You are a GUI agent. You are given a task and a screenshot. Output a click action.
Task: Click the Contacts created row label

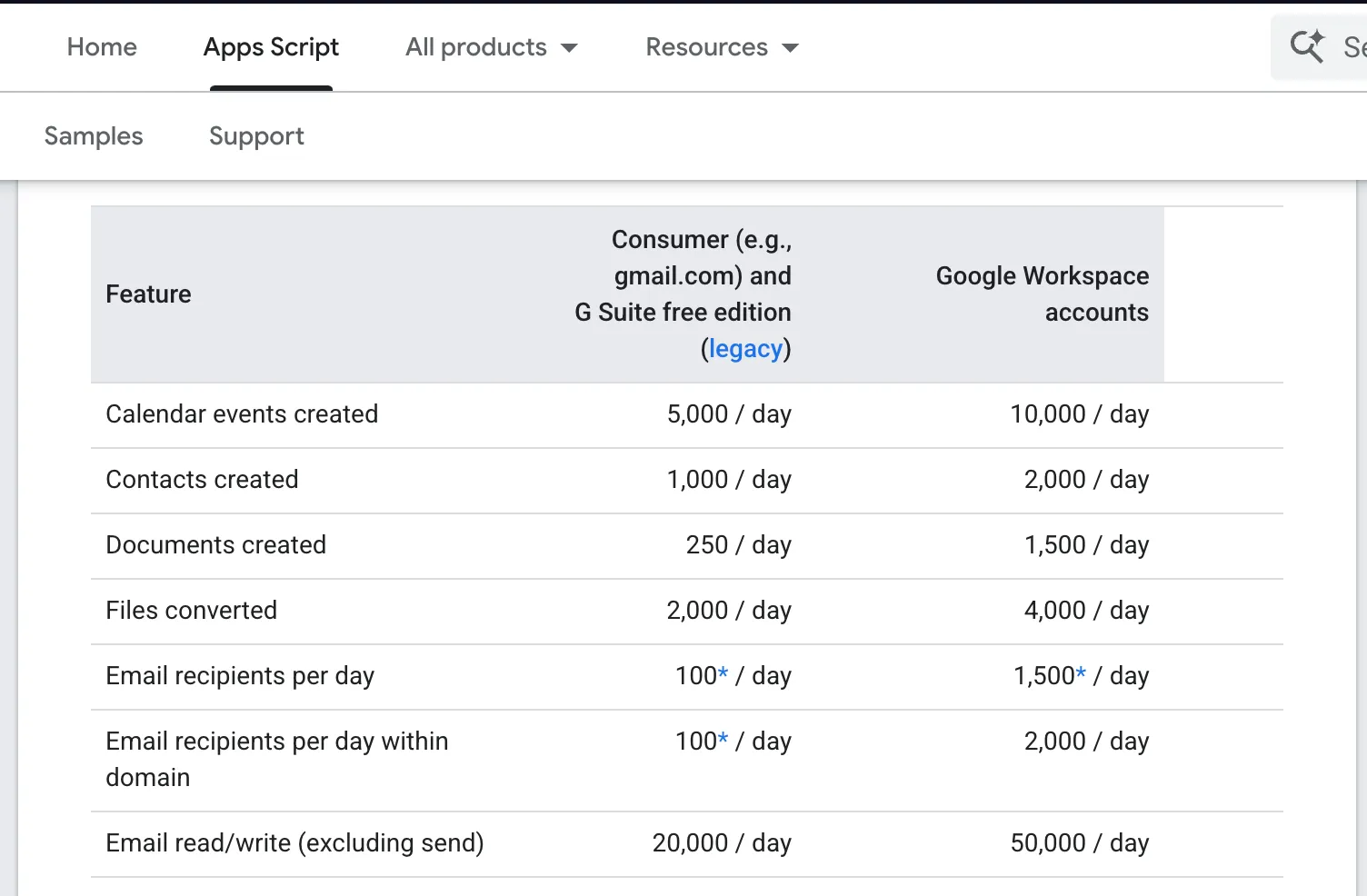[x=202, y=480]
